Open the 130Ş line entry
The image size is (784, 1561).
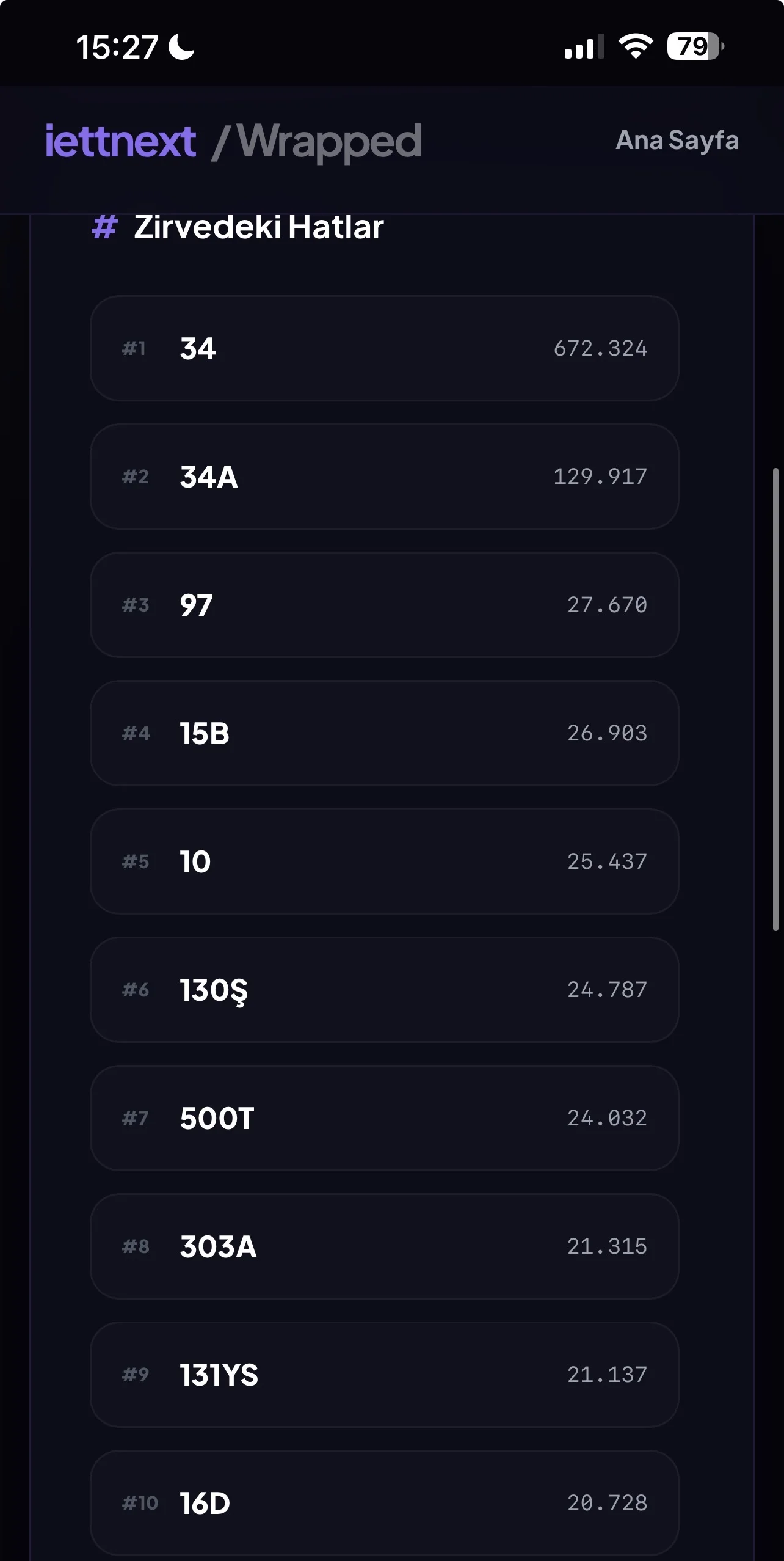coord(384,990)
